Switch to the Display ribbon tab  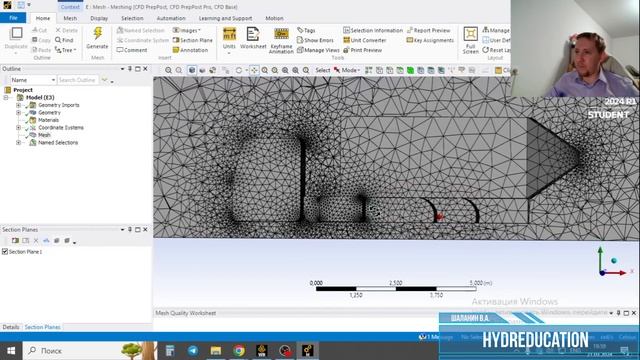(x=99, y=18)
